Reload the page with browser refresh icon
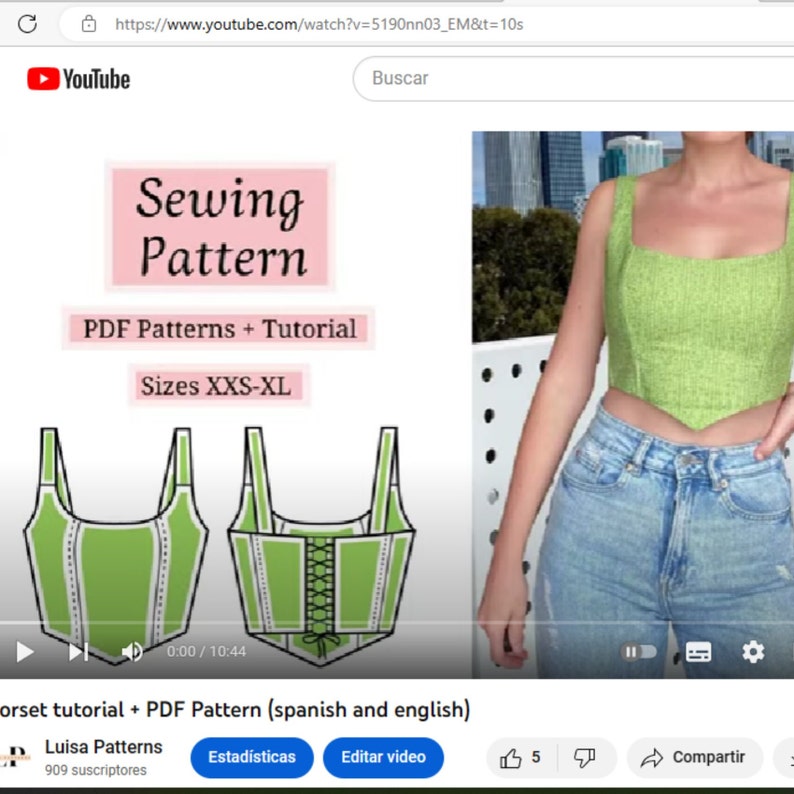Screen dimensions: 794x794 27,24
